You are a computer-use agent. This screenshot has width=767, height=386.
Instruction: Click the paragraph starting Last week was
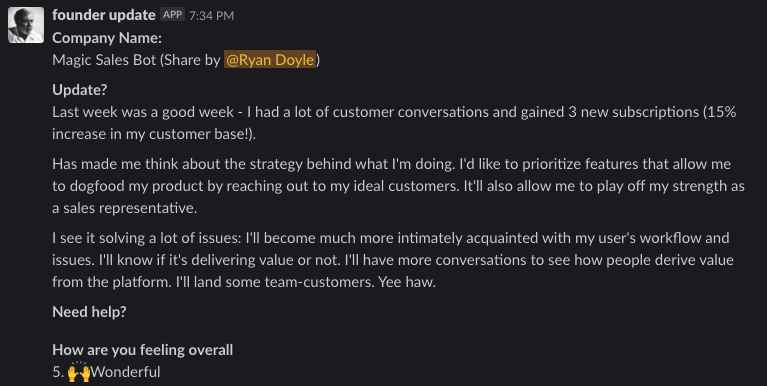(x=394, y=123)
